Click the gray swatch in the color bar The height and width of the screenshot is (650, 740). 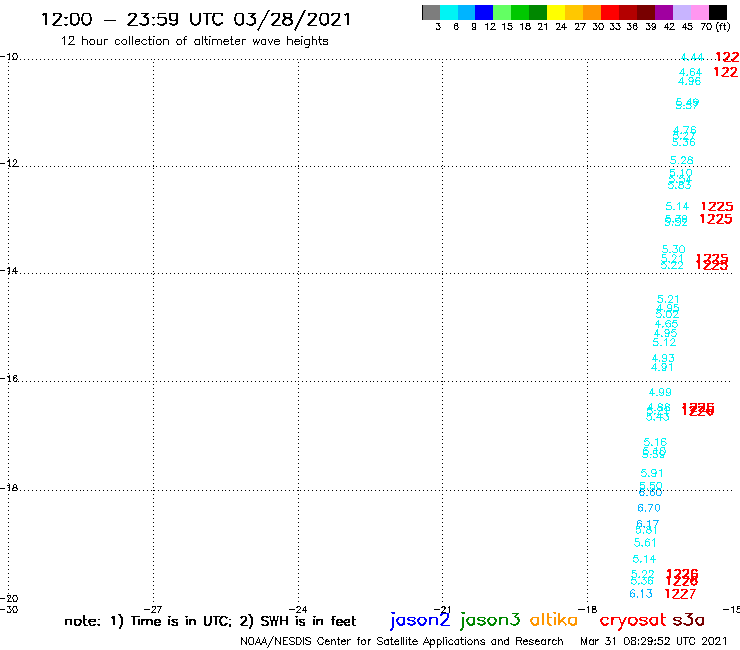tap(431, 12)
